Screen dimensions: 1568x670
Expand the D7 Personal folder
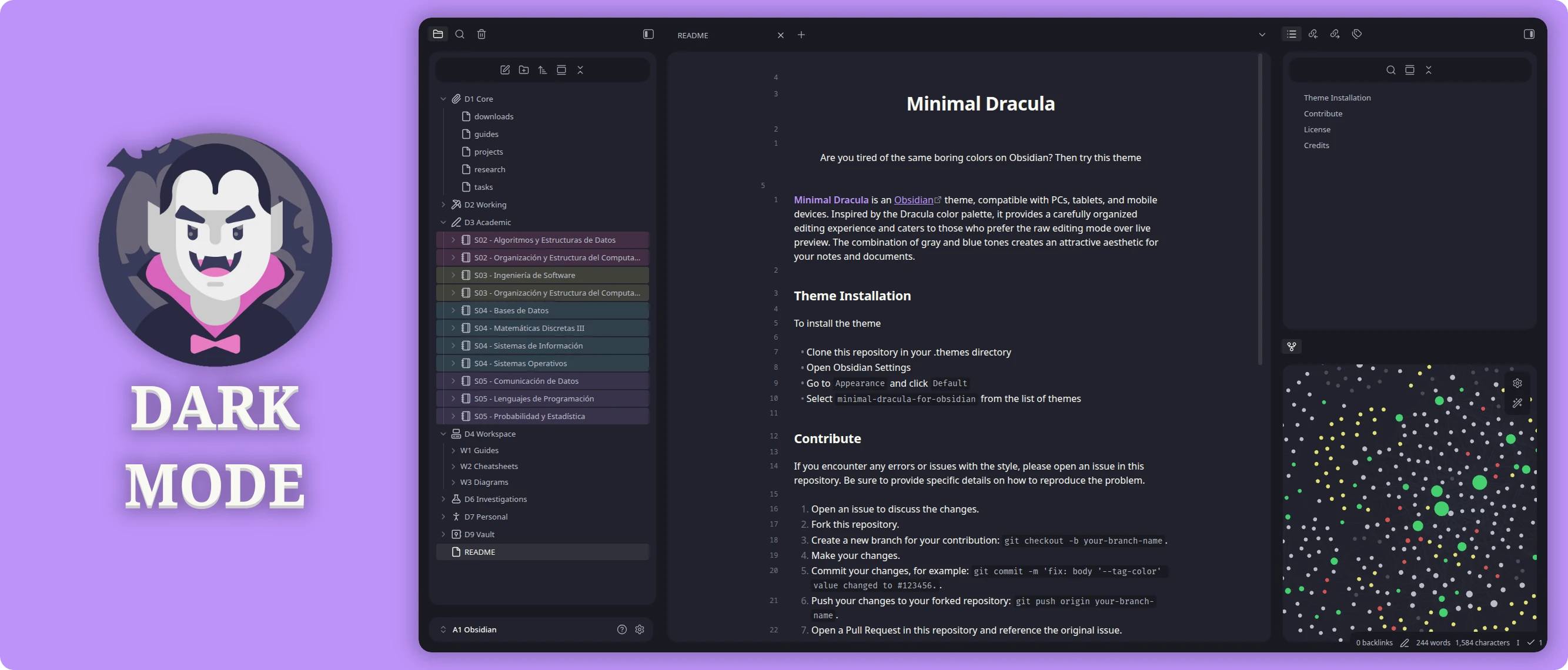443,517
